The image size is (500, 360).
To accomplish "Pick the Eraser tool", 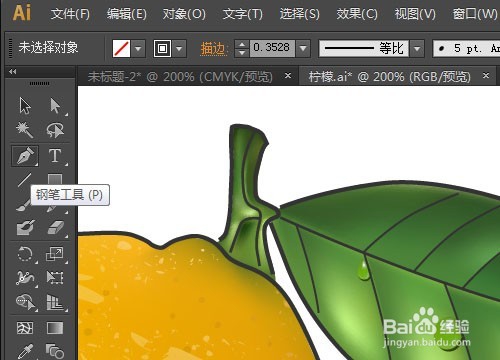I will point(55,228).
